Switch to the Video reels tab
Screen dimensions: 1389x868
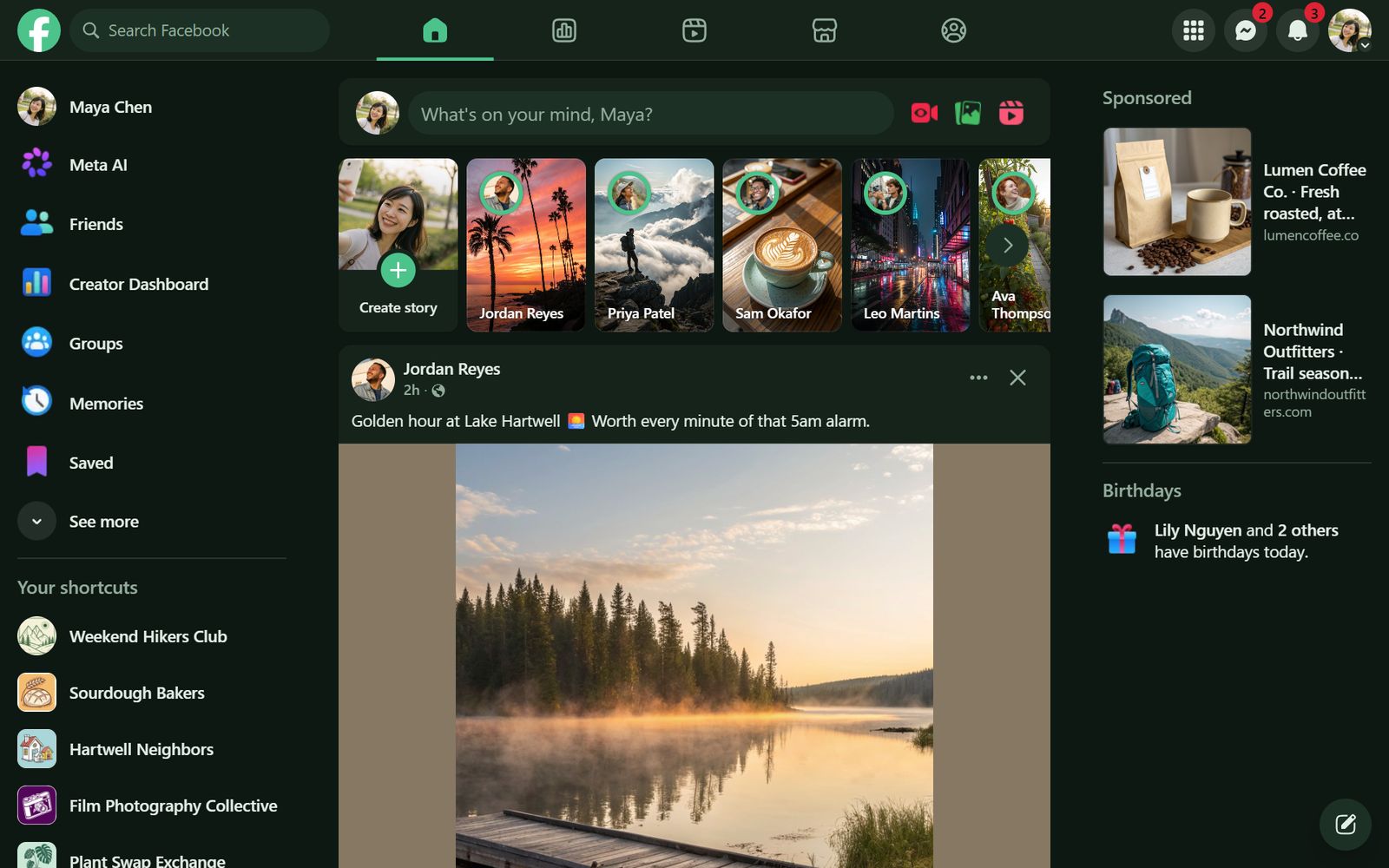click(x=694, y=30)
